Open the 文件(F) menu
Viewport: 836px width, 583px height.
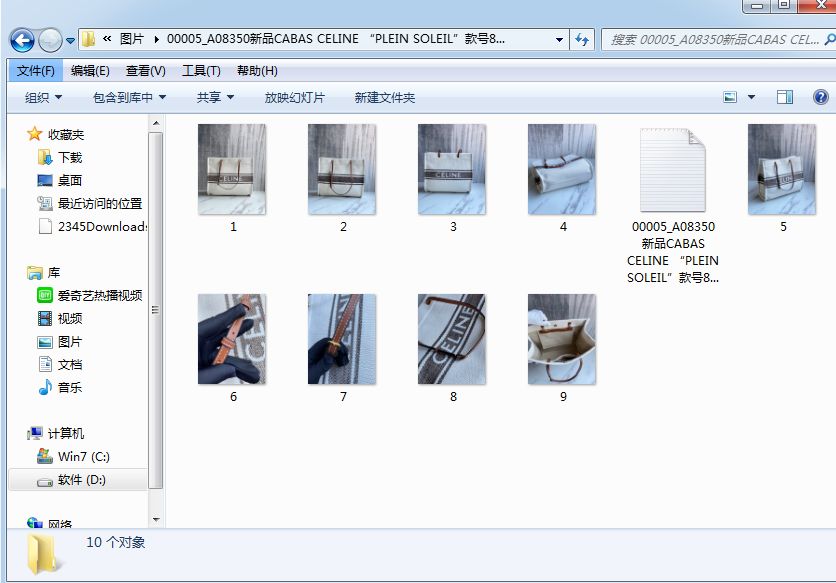tap(36, 71)
